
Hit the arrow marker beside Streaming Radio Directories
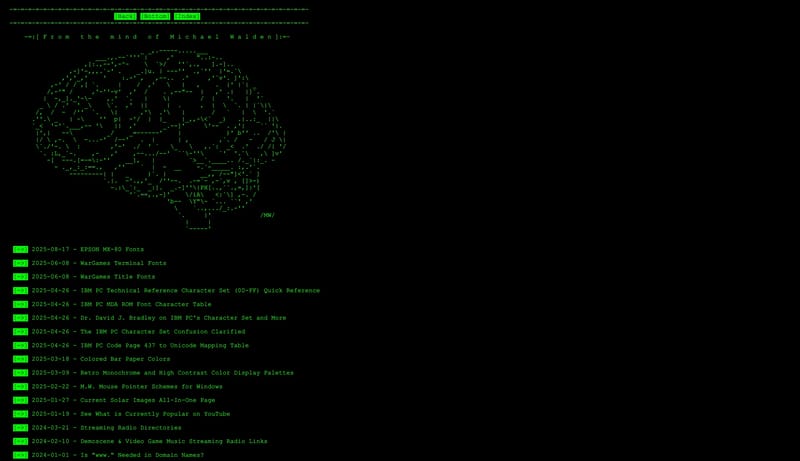click(x=20, y=427)
